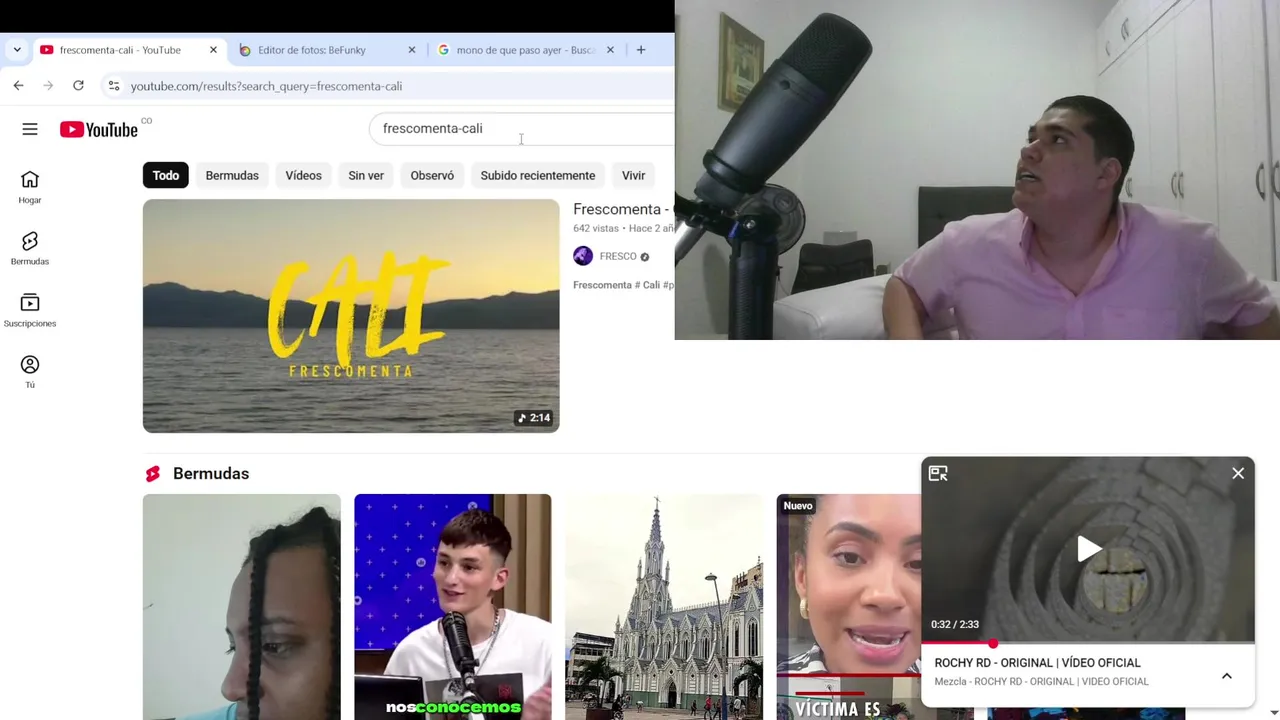Open the VÍCTIMA ES short marked Nuevo
1280x720 pixels.
click(848, 606)
